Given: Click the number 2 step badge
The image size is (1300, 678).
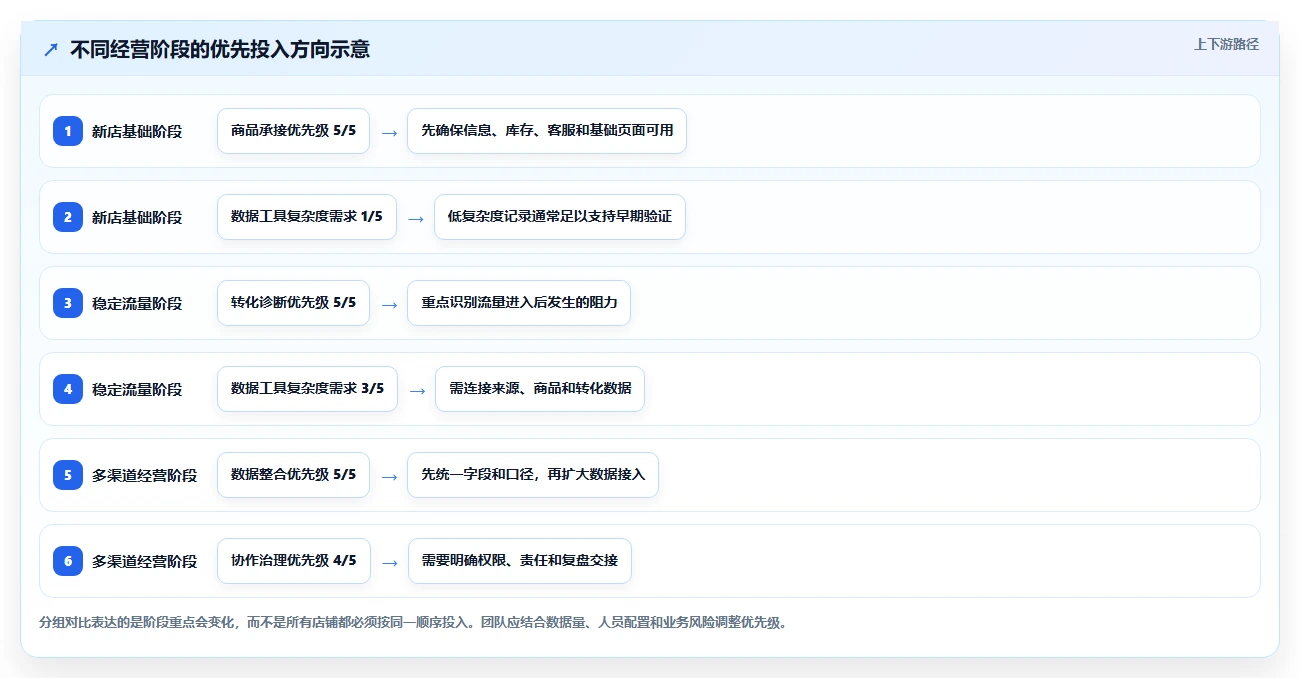Looking at the screenshot, I should click(68, 217).
